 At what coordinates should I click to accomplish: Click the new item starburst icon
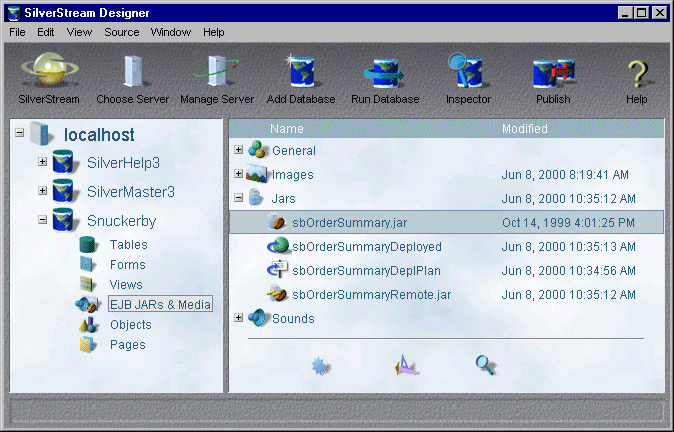320,366
